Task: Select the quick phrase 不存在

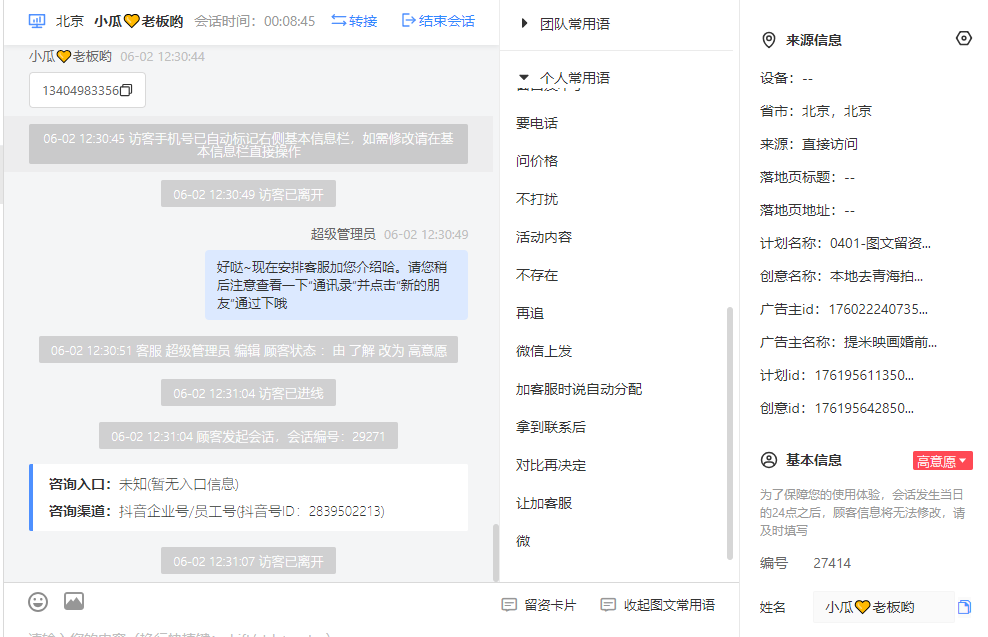Action: tap(537, 275)
